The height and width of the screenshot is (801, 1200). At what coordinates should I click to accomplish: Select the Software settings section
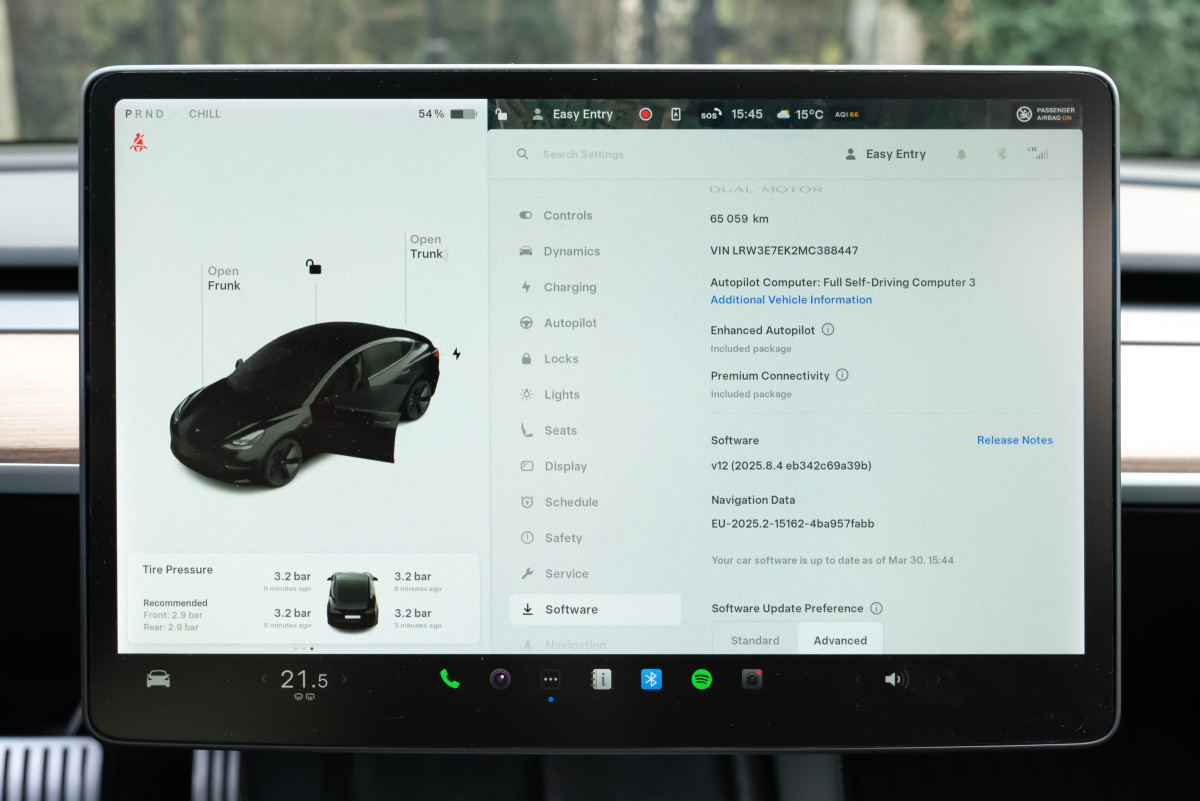pyautogui.click(x=596, y=610)
